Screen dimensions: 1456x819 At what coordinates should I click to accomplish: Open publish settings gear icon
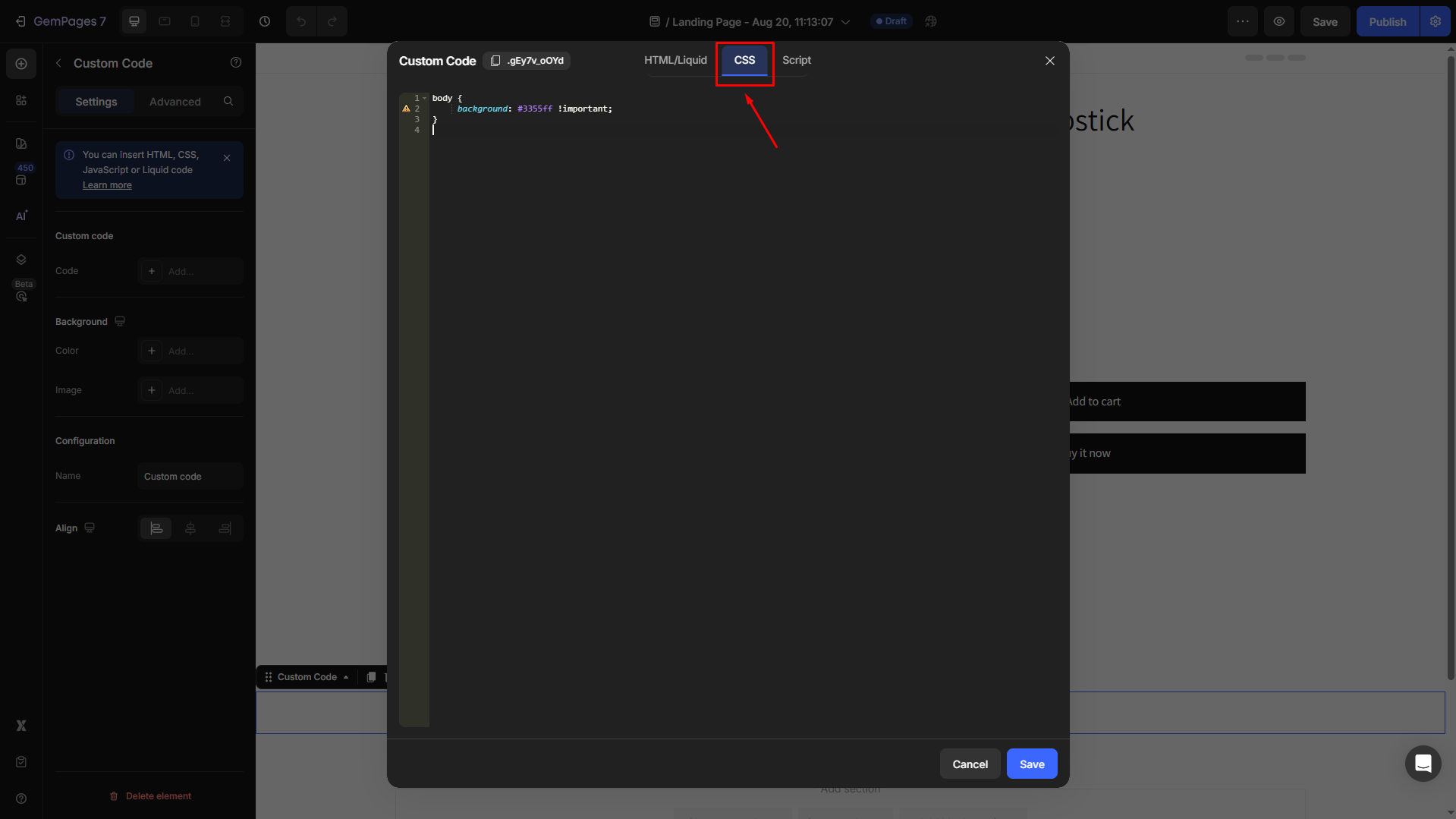1436,21
